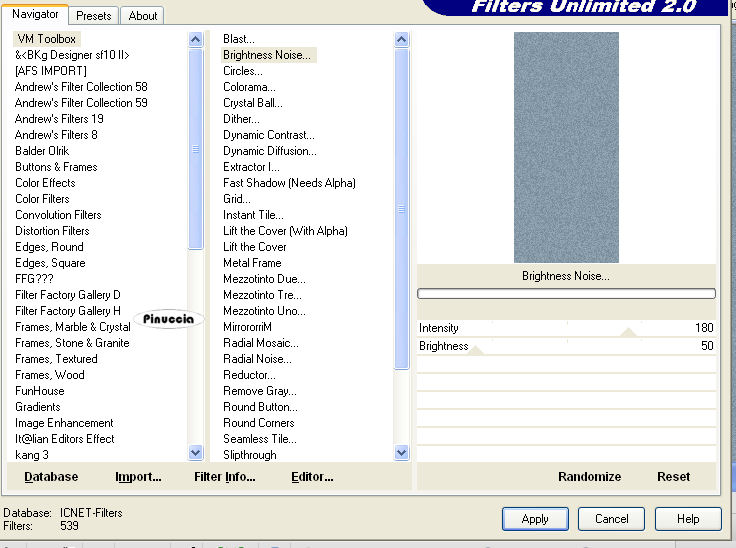The width and height of the screenshot is (736, 548).
Task: Select Seamless Tile... effect
Action: pyautogui.click(x=260, y=439)
